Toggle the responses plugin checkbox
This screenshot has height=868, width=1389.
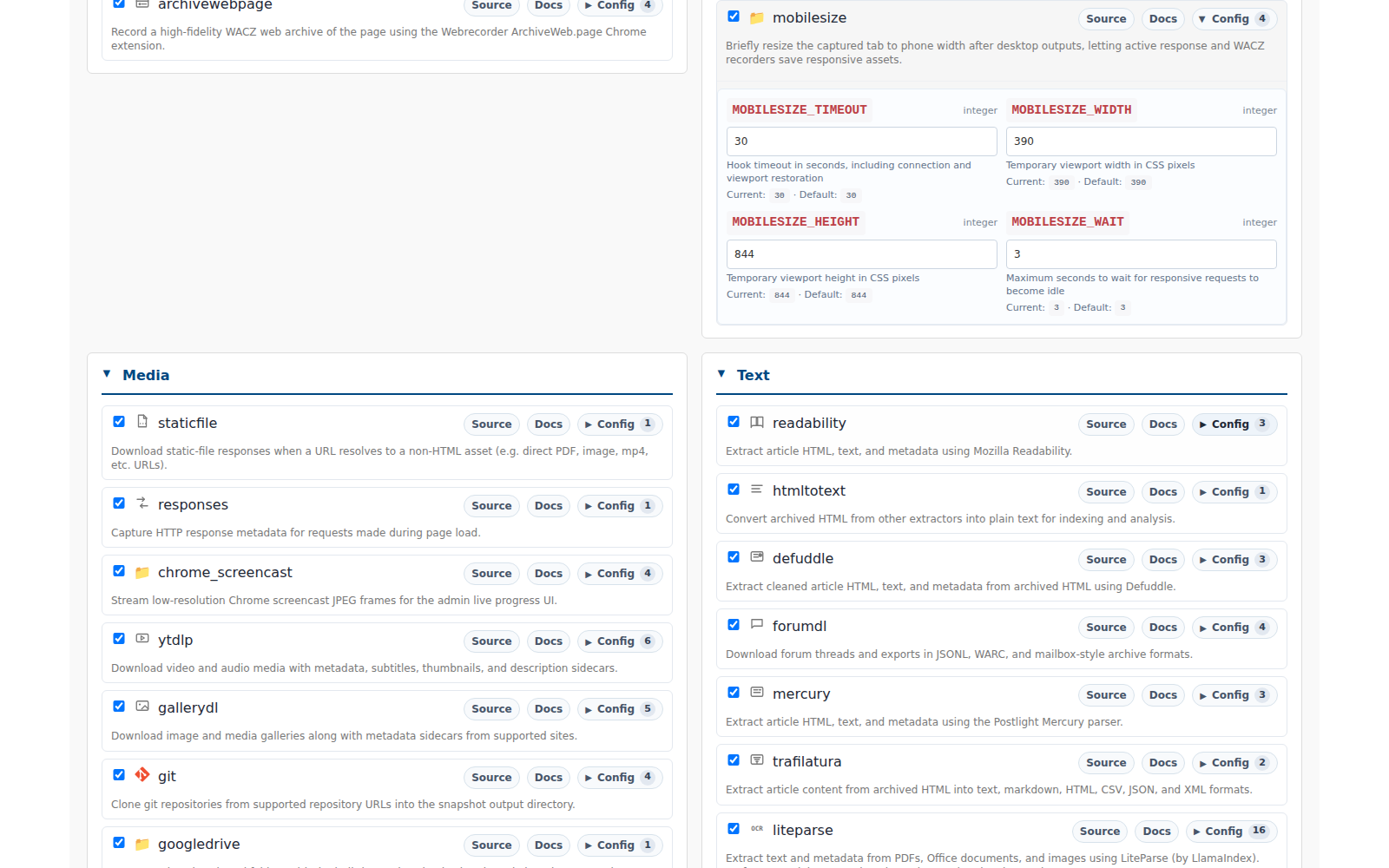click(x=119, y=503)
